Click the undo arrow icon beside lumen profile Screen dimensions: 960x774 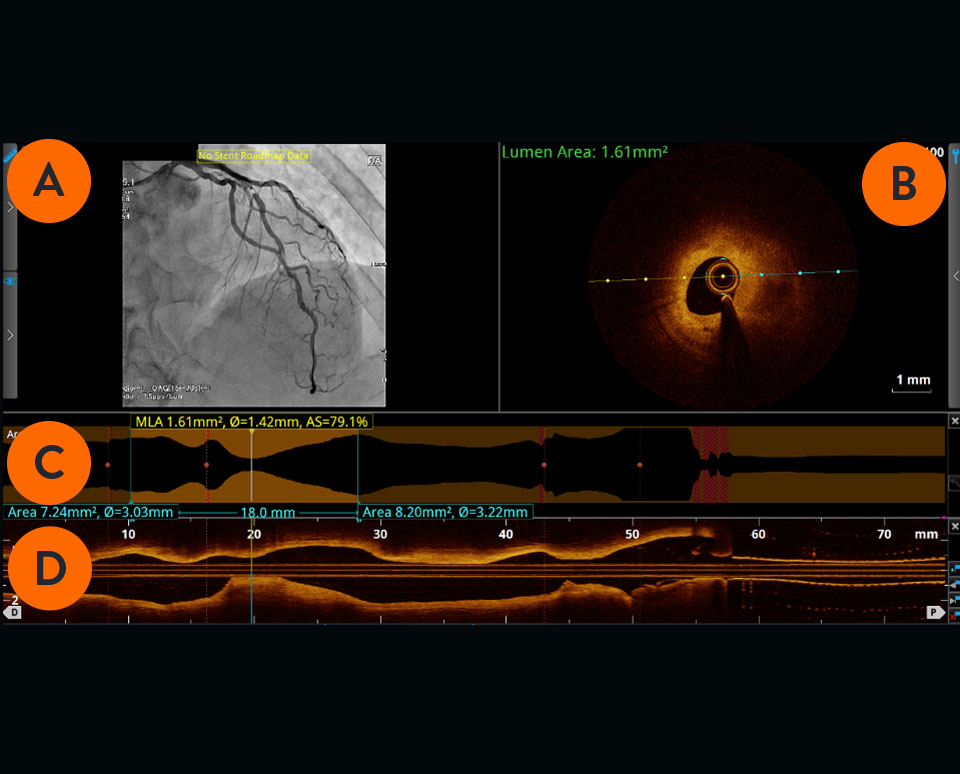(954, 483)
